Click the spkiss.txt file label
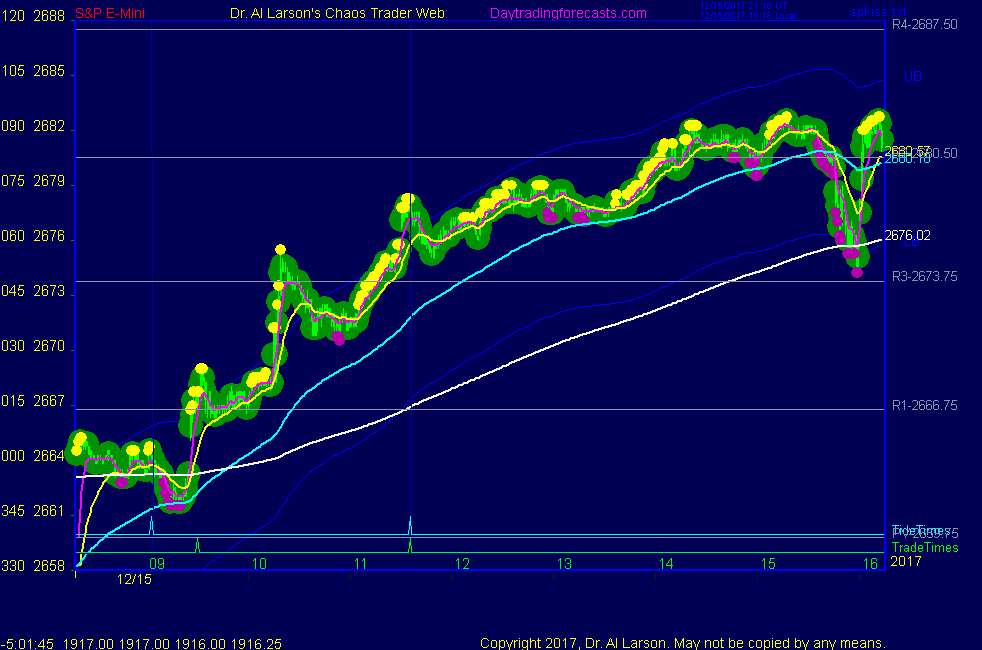This screenshot has height=650, width=982. (x=878, y=12)
